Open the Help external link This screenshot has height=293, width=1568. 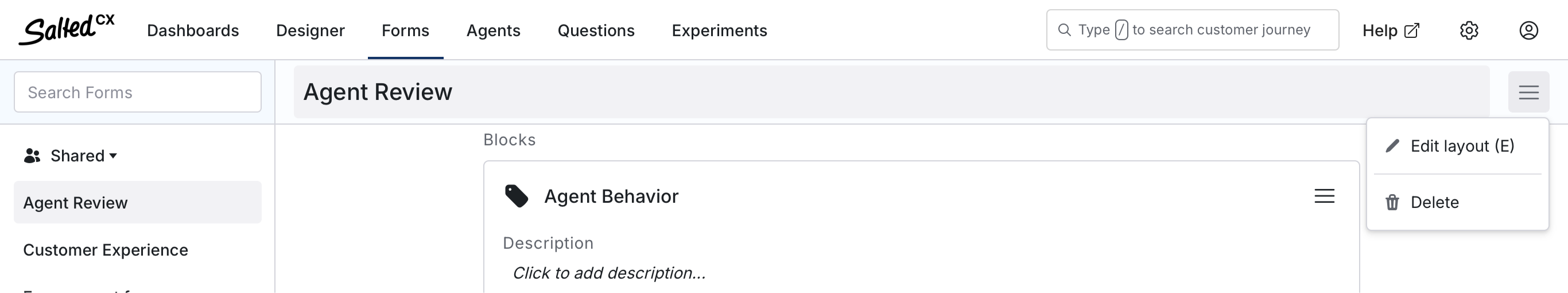click(1391, 30)
